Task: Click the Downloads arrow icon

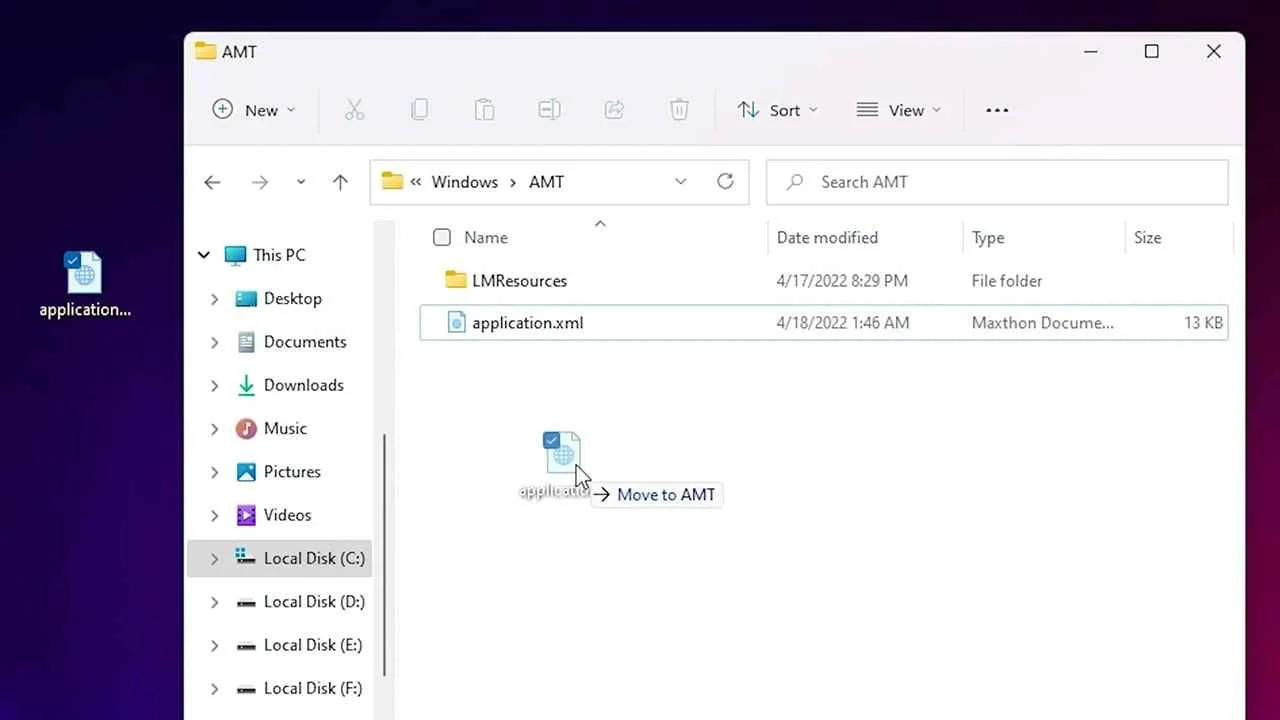Action: point(246,385)
